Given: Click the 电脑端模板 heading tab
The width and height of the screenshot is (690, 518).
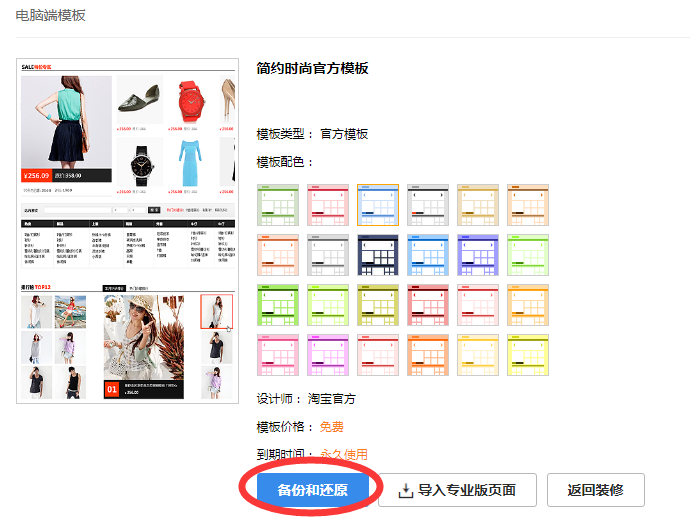Looking at the screenshot, I should point(51,15).
